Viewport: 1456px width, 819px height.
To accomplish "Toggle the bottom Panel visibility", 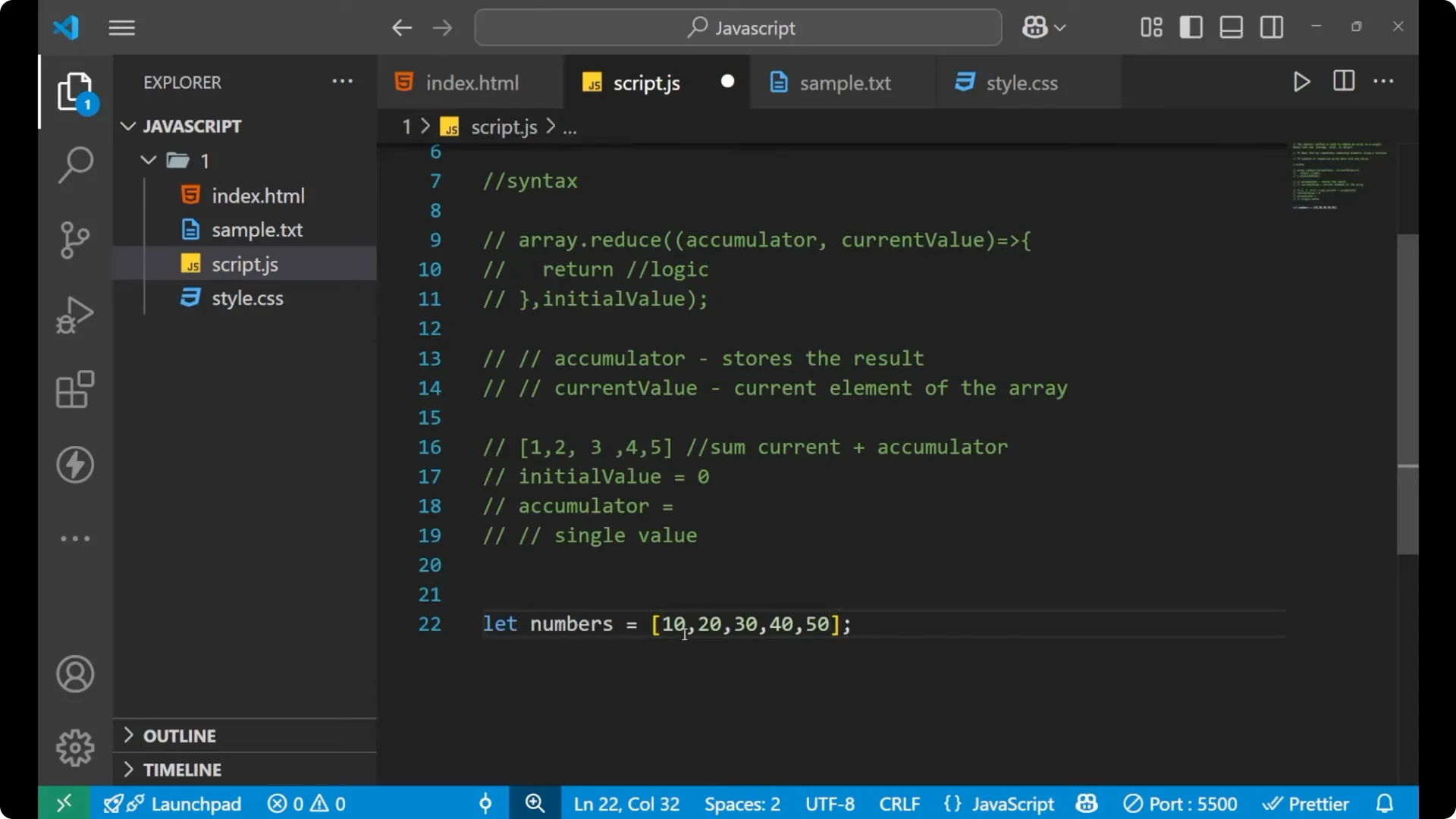I will click(1231, 27).
